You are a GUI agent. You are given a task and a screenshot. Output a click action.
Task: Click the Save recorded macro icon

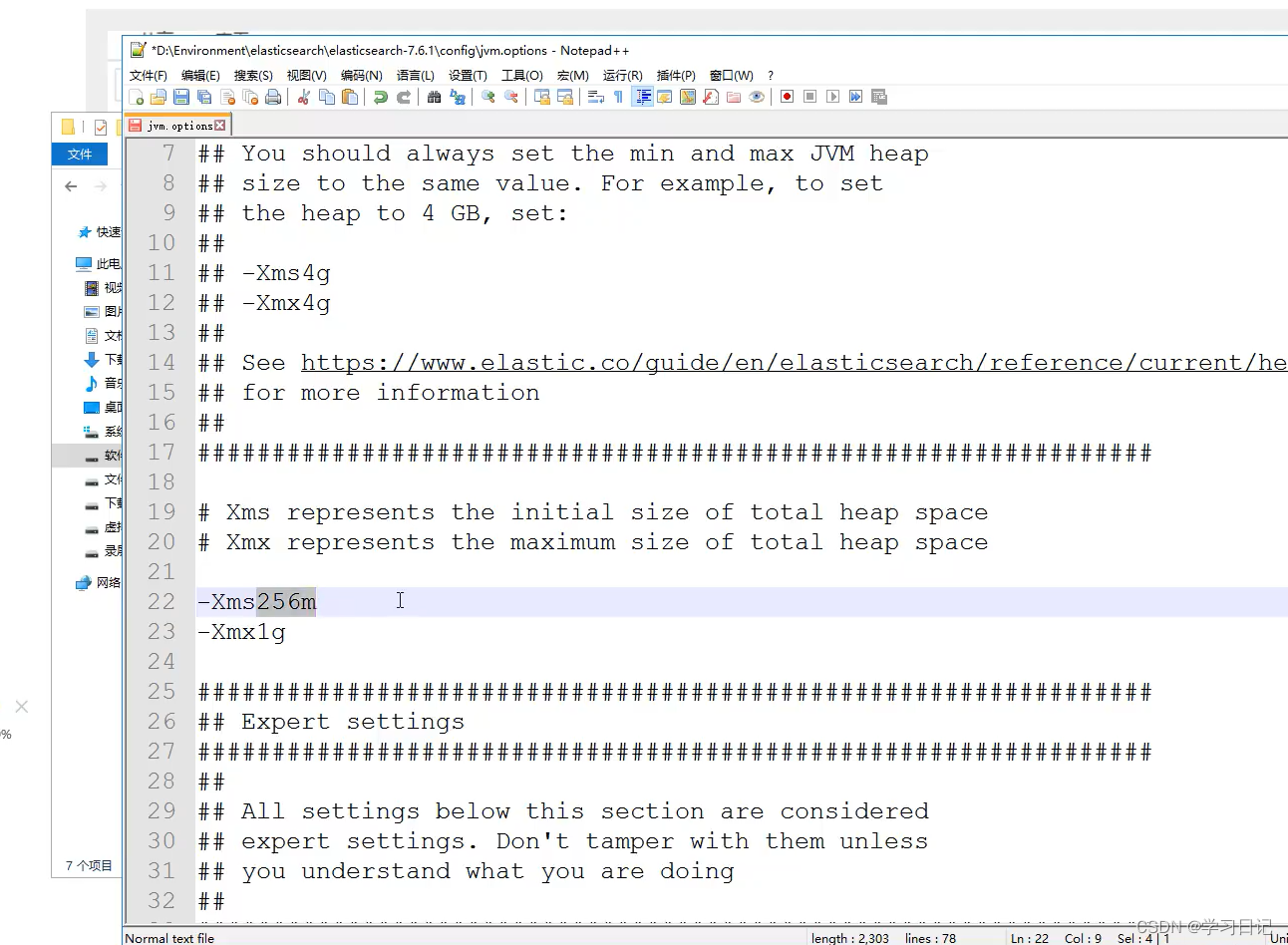[878, 97]
